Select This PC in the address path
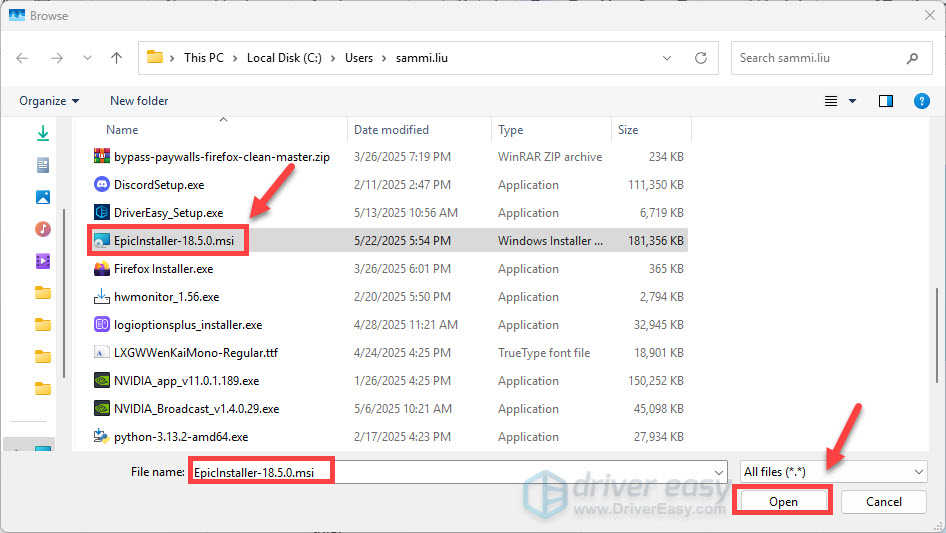Screen dimensions: 946x533 [x=203, y=58]
